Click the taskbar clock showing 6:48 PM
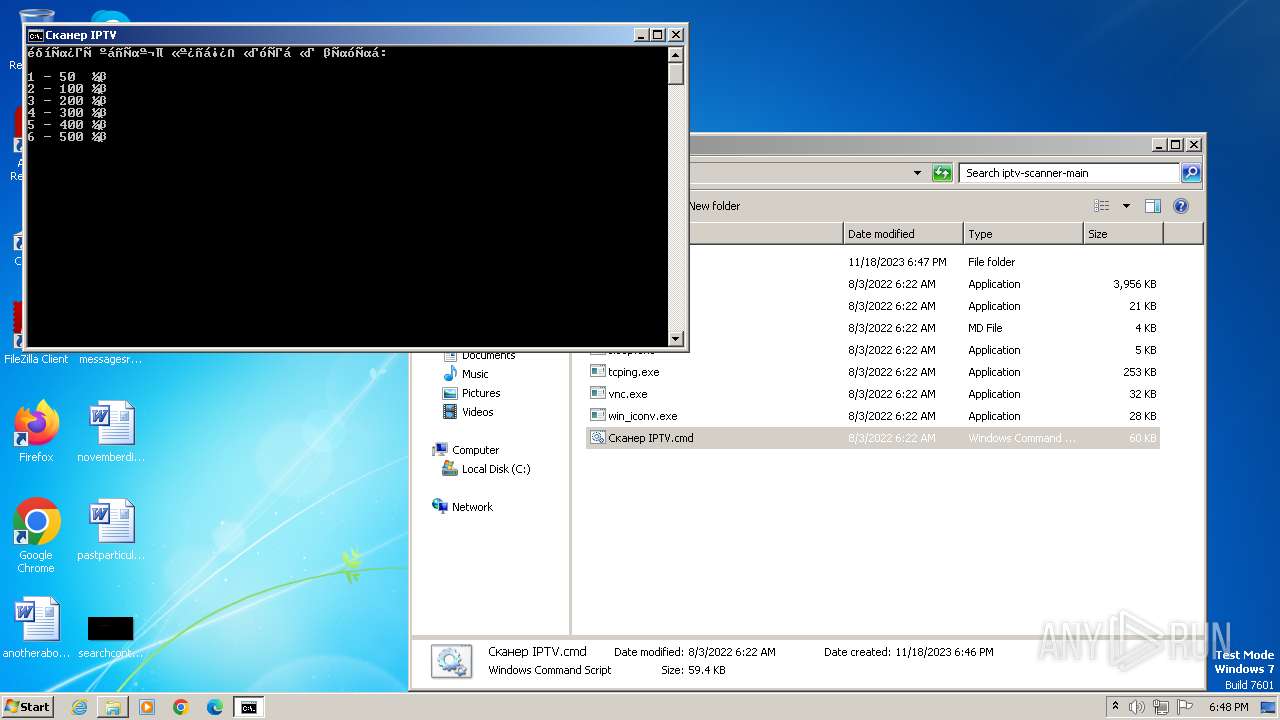 click(1228, 707)
